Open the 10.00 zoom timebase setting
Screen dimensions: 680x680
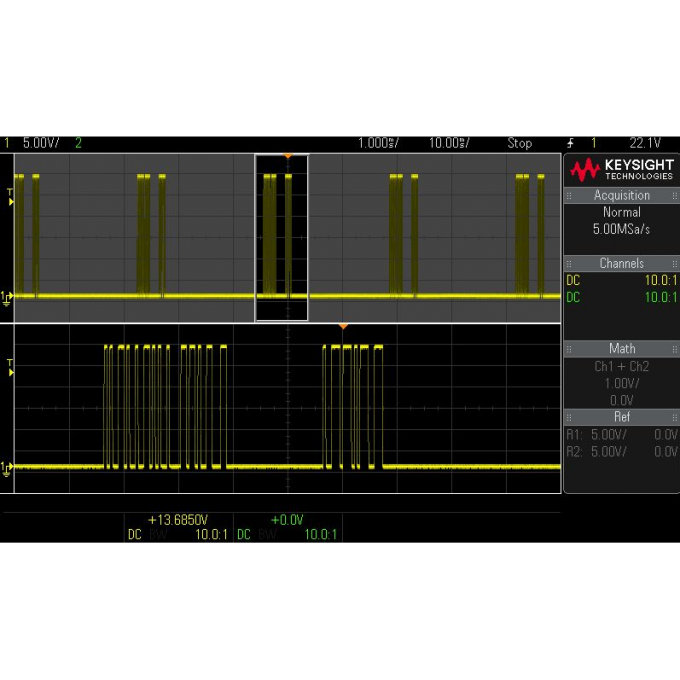click(449, 143)
